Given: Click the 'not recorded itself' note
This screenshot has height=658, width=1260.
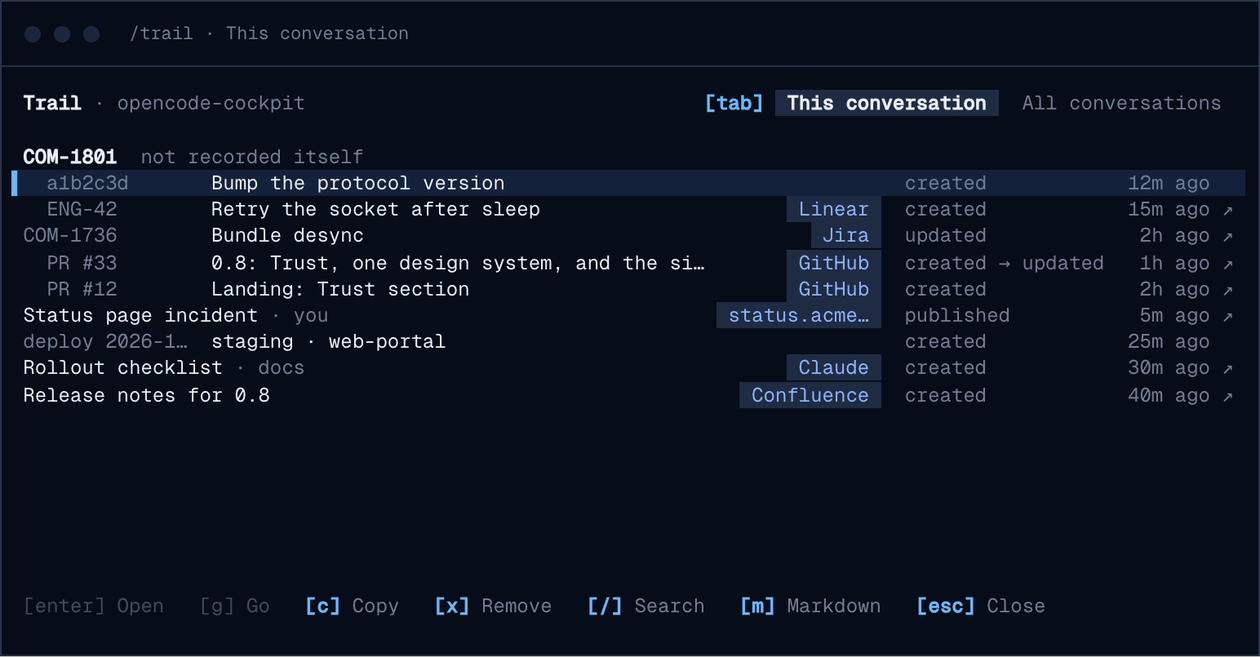Looking at the screenshot, I should (x=252, y=157).
